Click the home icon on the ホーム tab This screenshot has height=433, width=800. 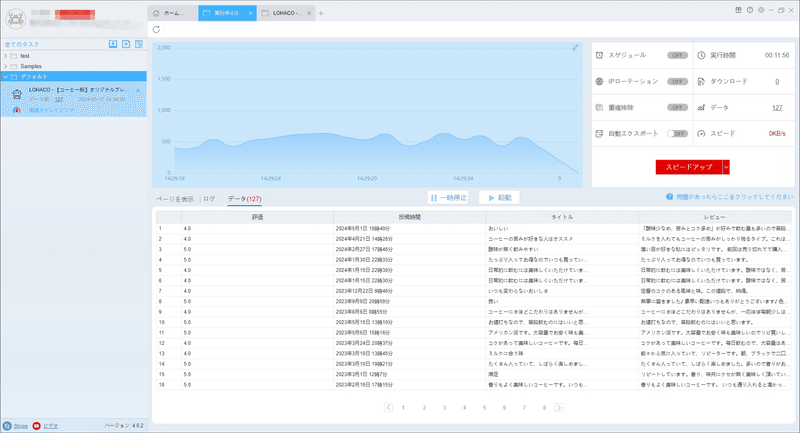[156, 13]
